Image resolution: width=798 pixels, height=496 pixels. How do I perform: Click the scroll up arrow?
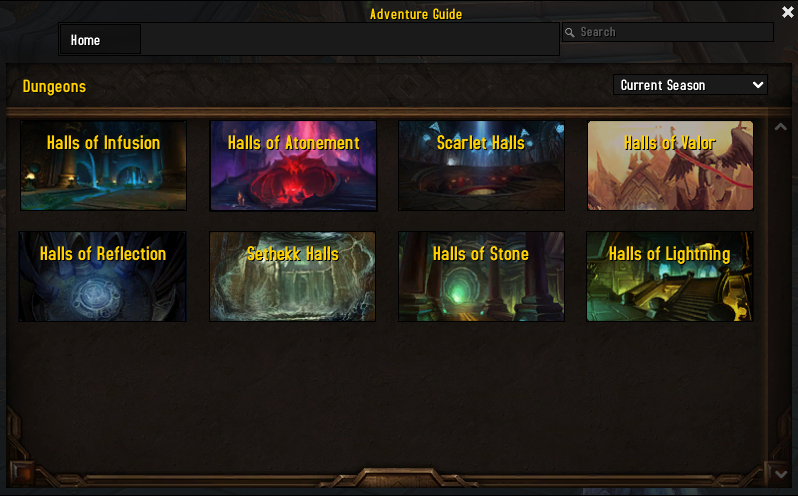[781, 127]
